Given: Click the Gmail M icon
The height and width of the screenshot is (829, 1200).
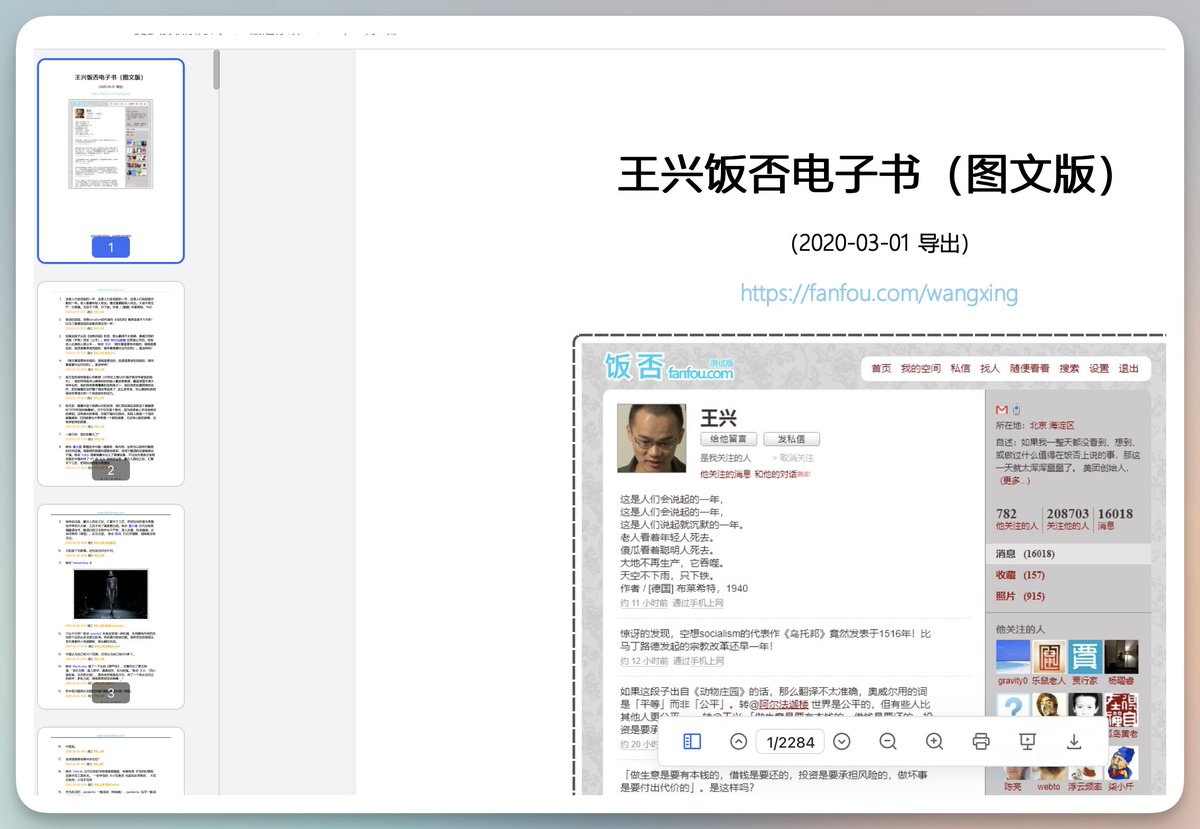Looking at the screenshot, I should pyautogui.click(x=1002, y=411).
